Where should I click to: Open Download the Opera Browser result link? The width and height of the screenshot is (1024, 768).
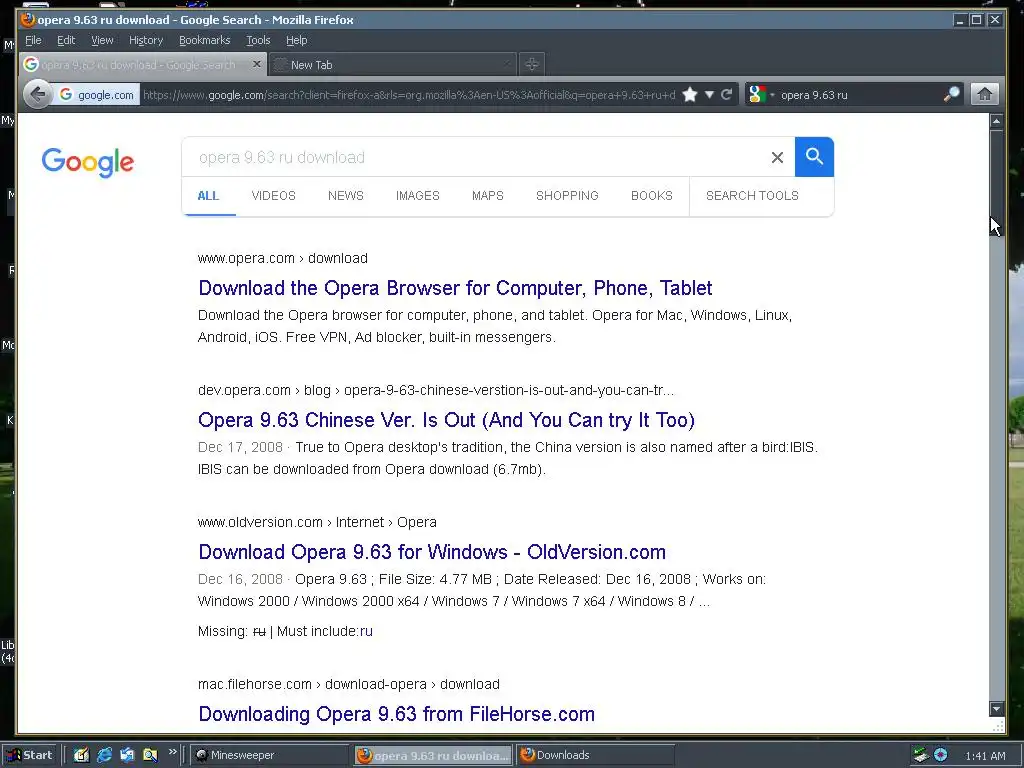pyautogui.click(x=455, y=288)
